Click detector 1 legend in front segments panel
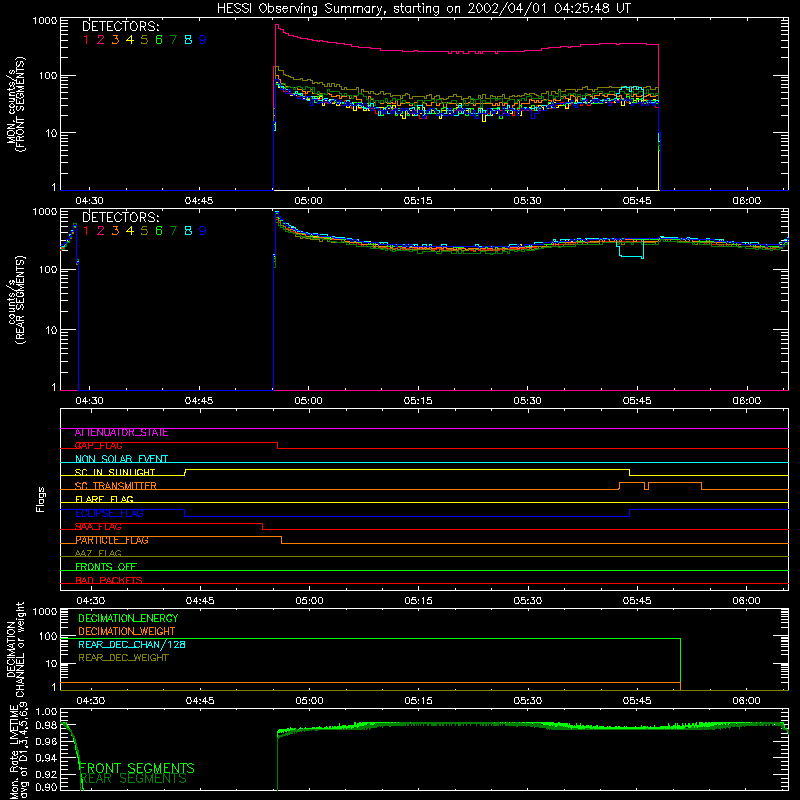 click(86, 40)
